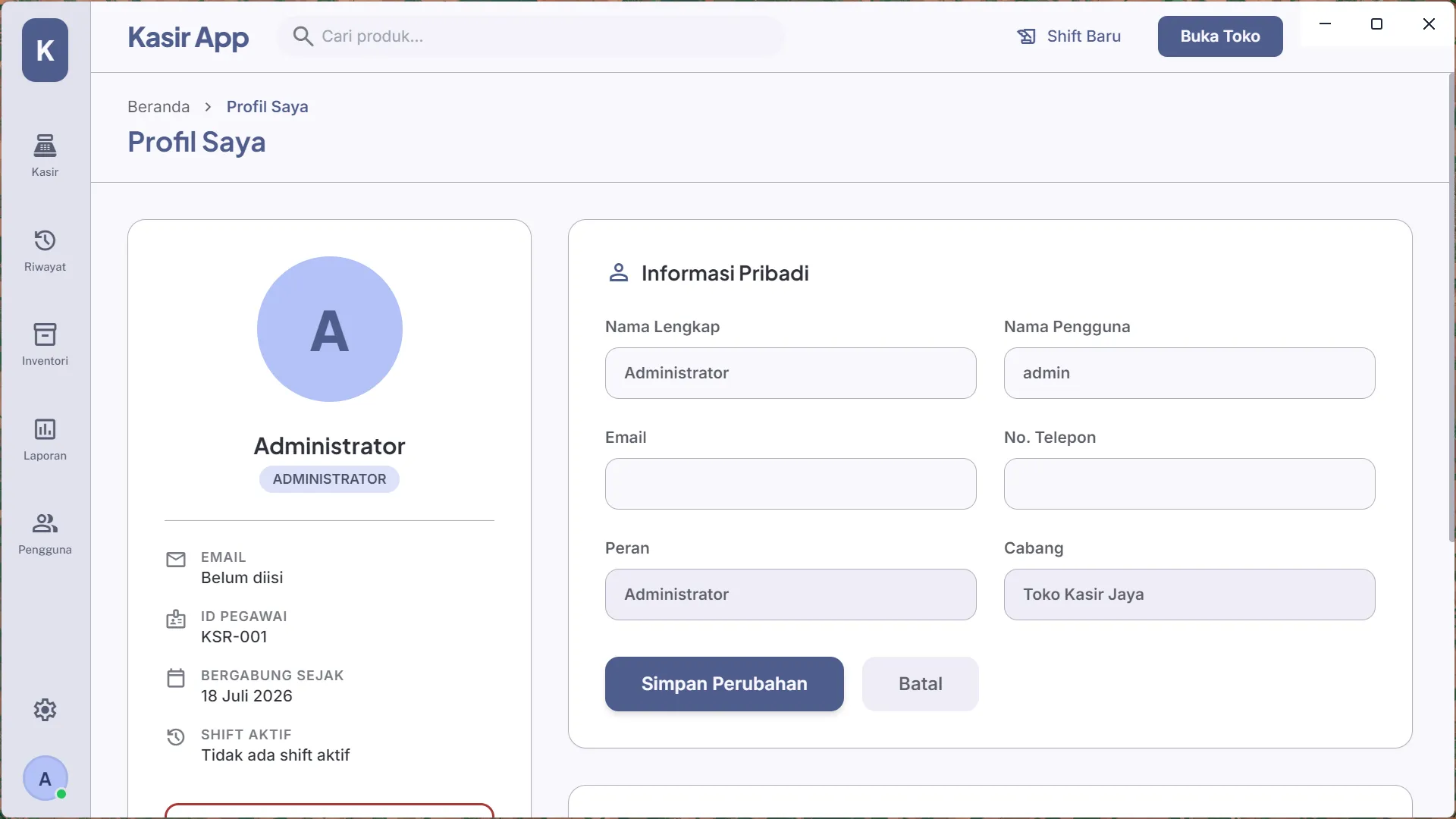Minimize the application window
The image size is (1456, 819).
pyautogui.click(x=1326, y=24)
